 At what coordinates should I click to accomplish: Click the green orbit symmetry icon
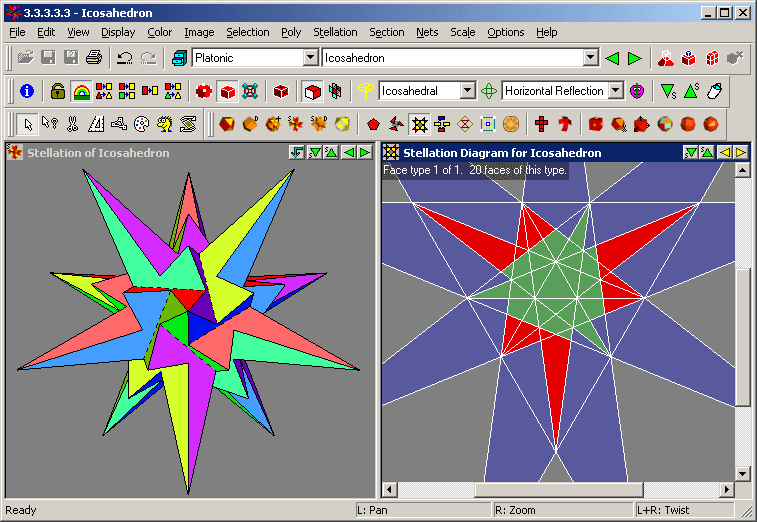[x=489, y=91]
